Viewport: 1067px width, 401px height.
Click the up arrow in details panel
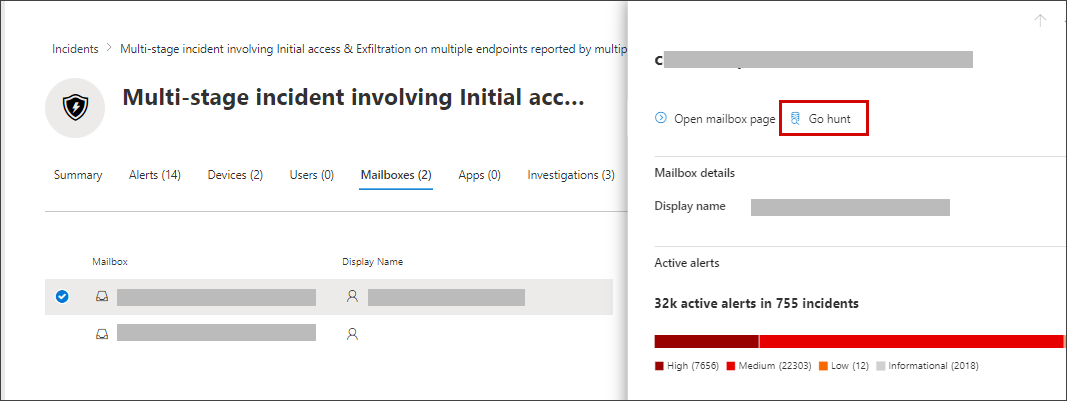(x=1040, y=20)
